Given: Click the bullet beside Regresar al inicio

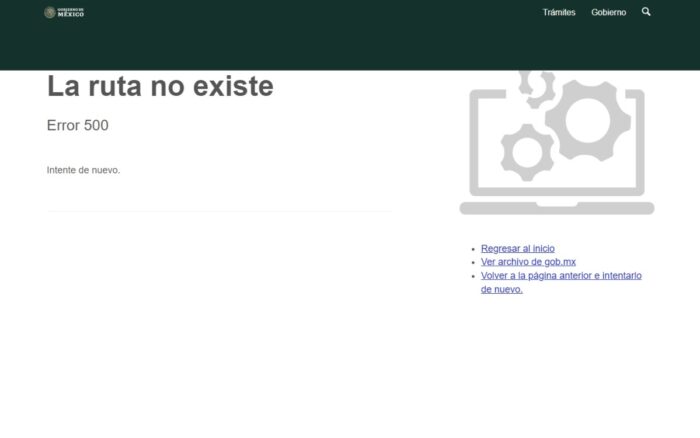Looking at the screenshot, I should tap(473, 249).
